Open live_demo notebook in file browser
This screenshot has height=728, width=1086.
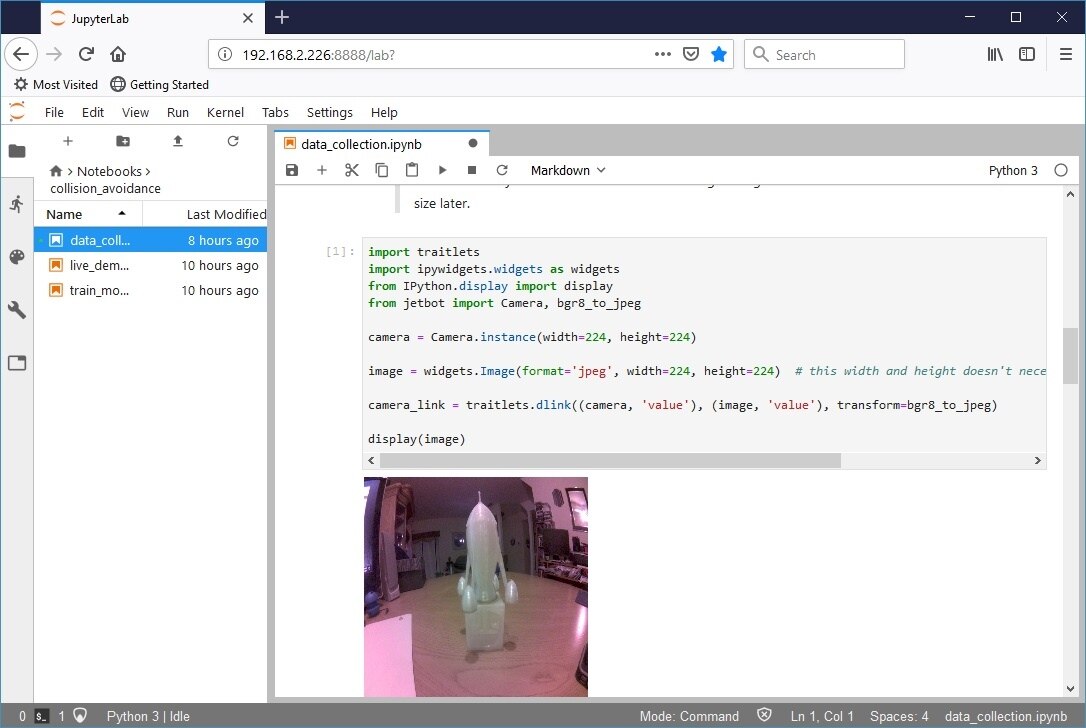pos(98,265)
